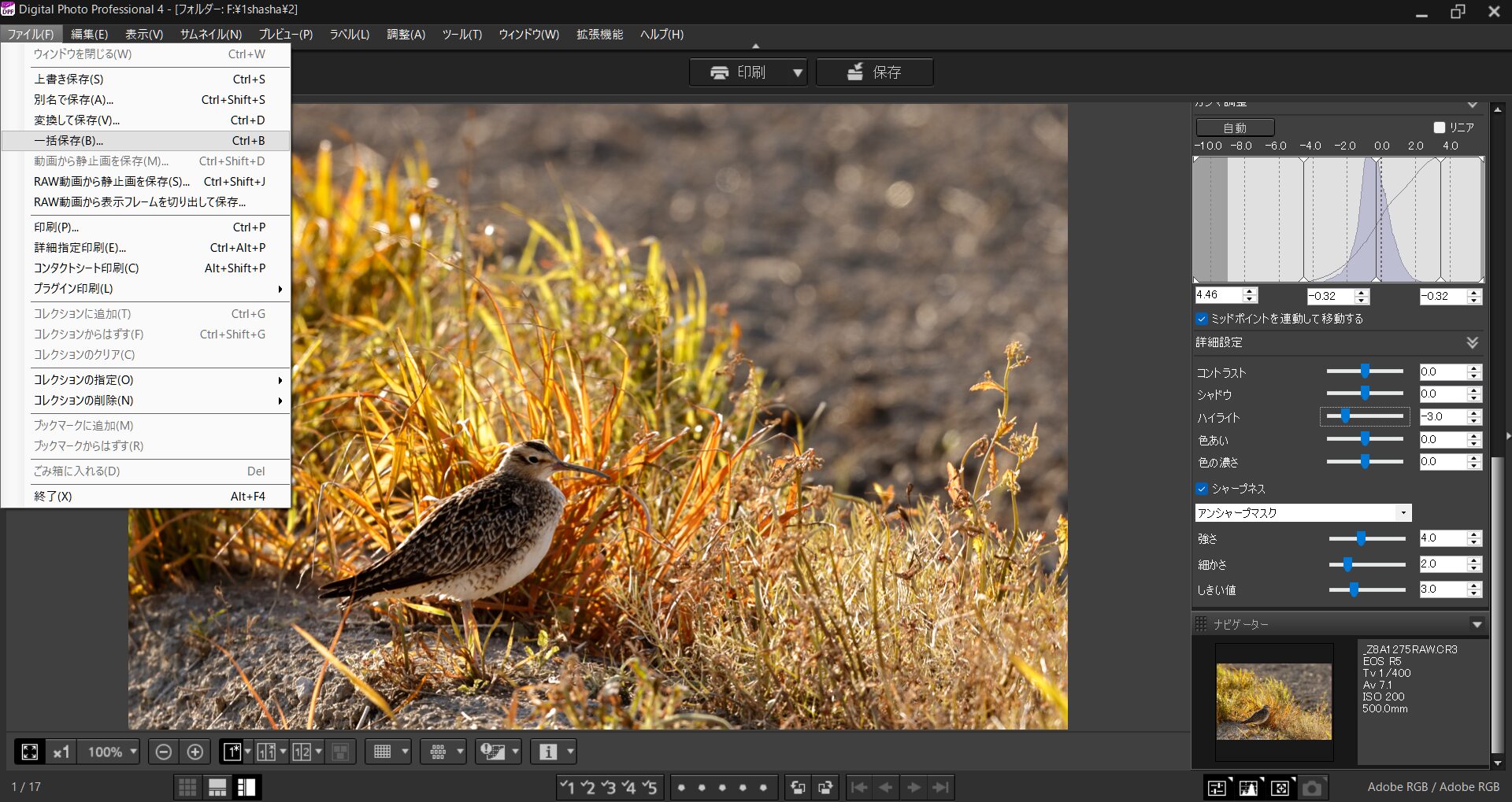Toggle the シャープネス checkbox
1512x802 pixels.
[1202, 489]
